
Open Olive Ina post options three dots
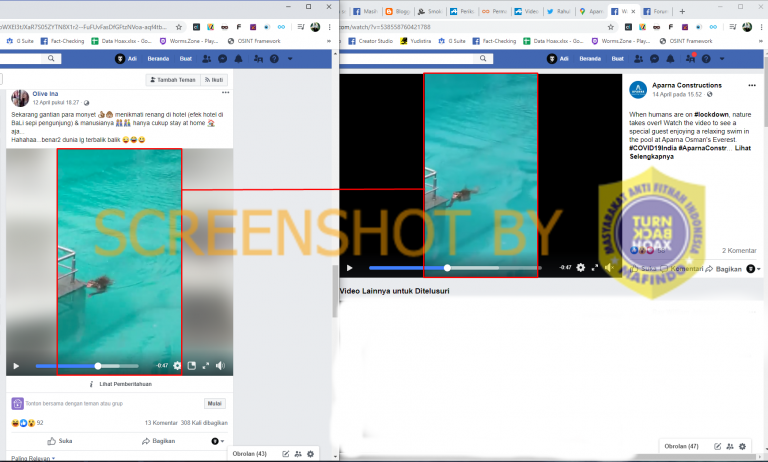(x=225, y=93)
